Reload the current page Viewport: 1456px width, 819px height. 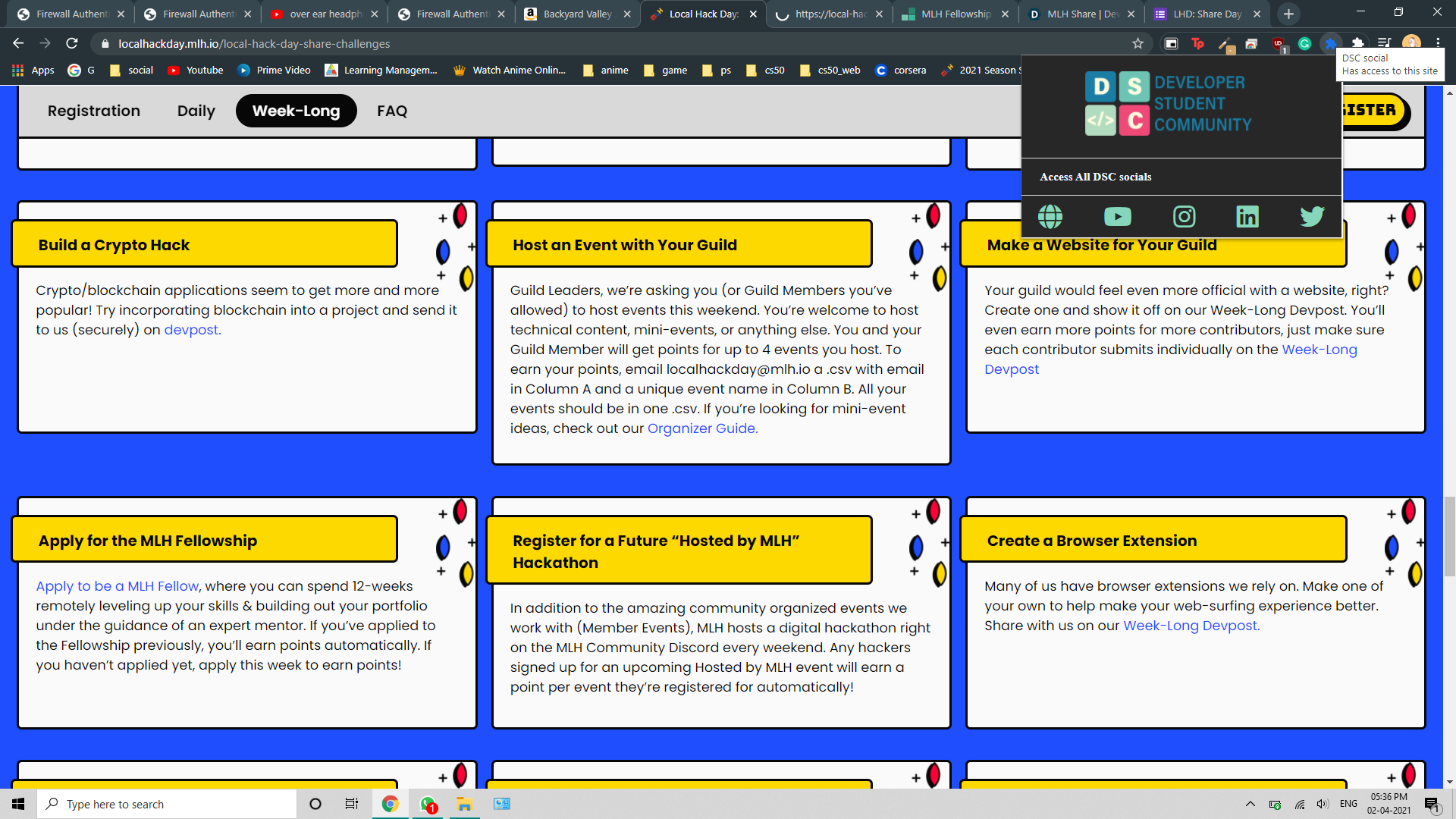72,44
